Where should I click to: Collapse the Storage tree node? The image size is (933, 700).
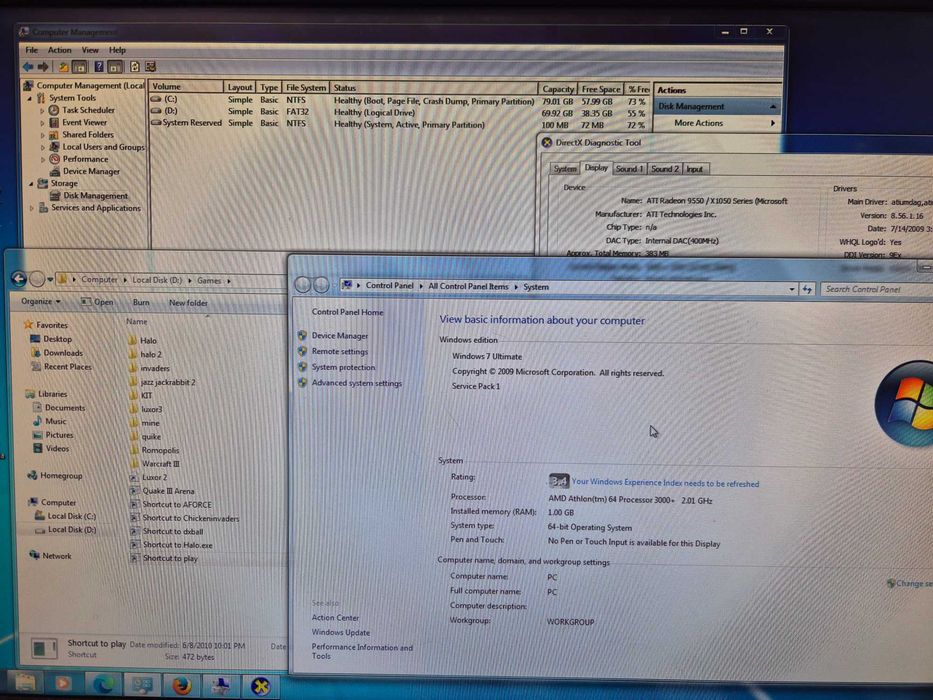tap(31, 184)
